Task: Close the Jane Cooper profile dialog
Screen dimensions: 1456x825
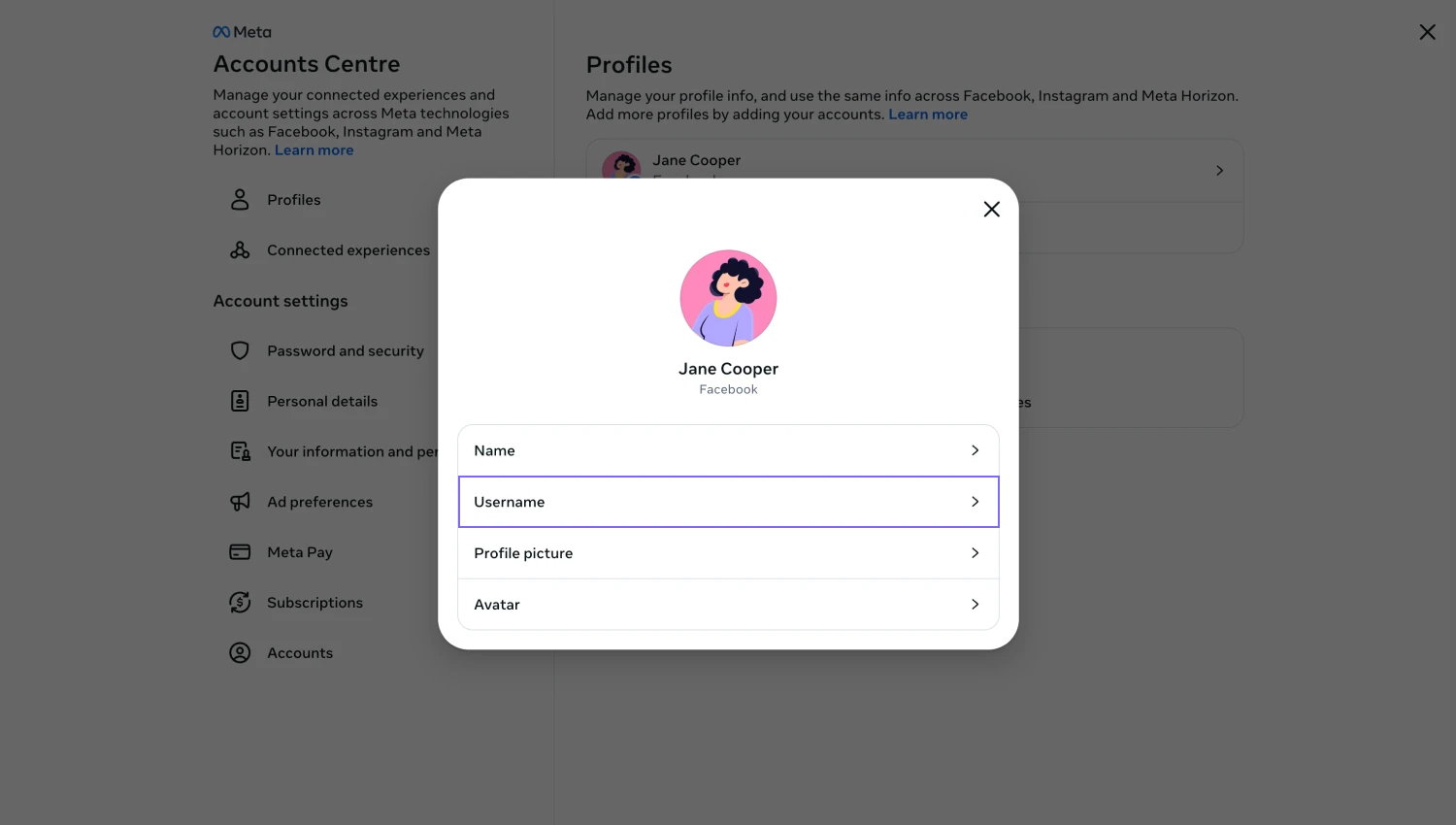Action: pyautogui.click(x=991, y=209)
